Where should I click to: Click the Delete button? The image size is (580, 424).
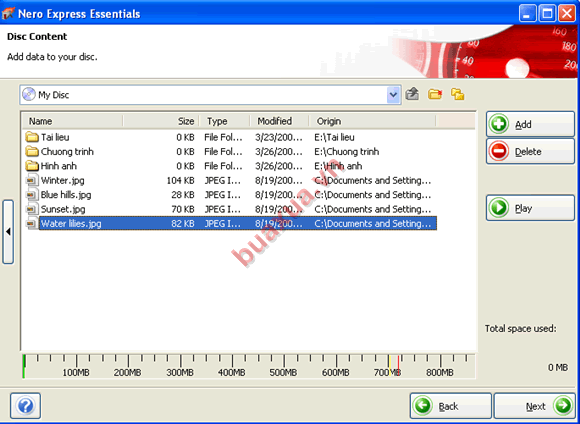(x=530, y=151)
